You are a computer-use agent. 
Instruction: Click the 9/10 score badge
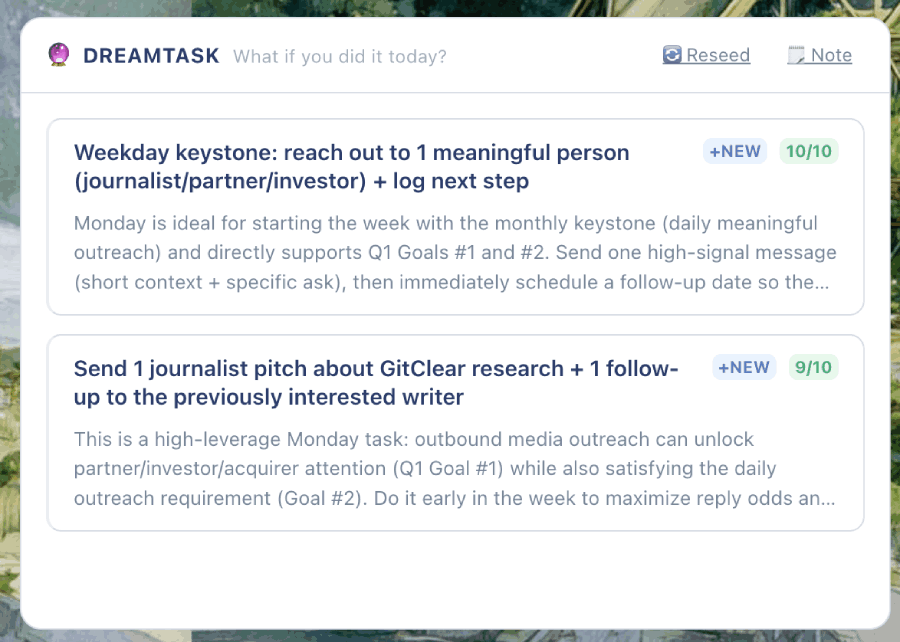[x=813, y=368]
